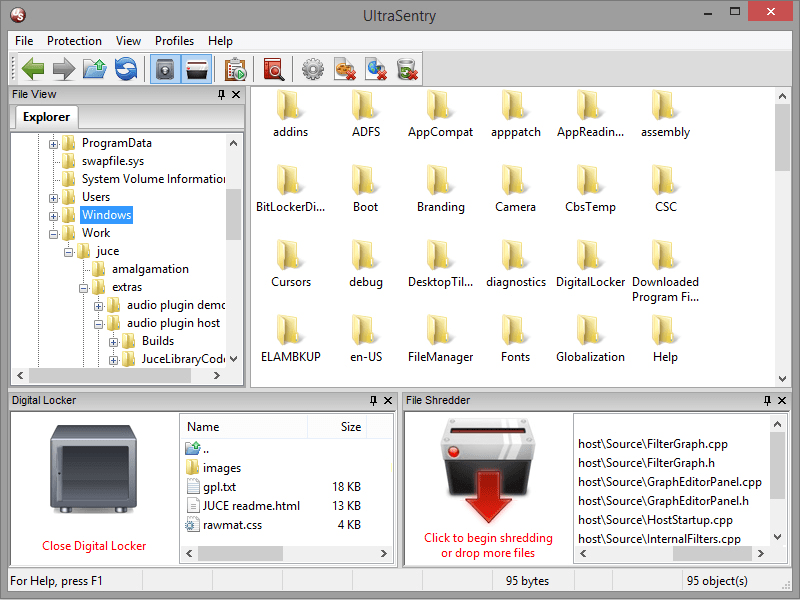The height and width of the screenshot is (600, 800).
Task: Select swapfile.sys in the tree
Action: (113, 161)
